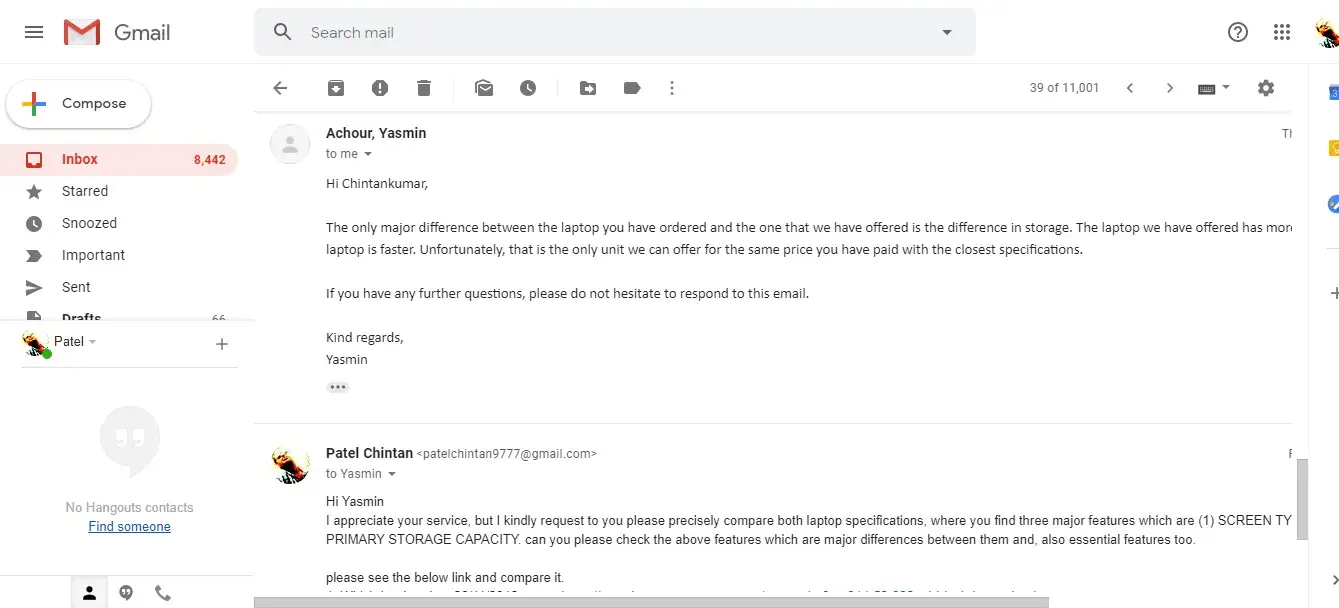1339x608 pixels.
Task: Show trimmed content ellipsis in Yasmin's message
Action: (x=338, y=387)
